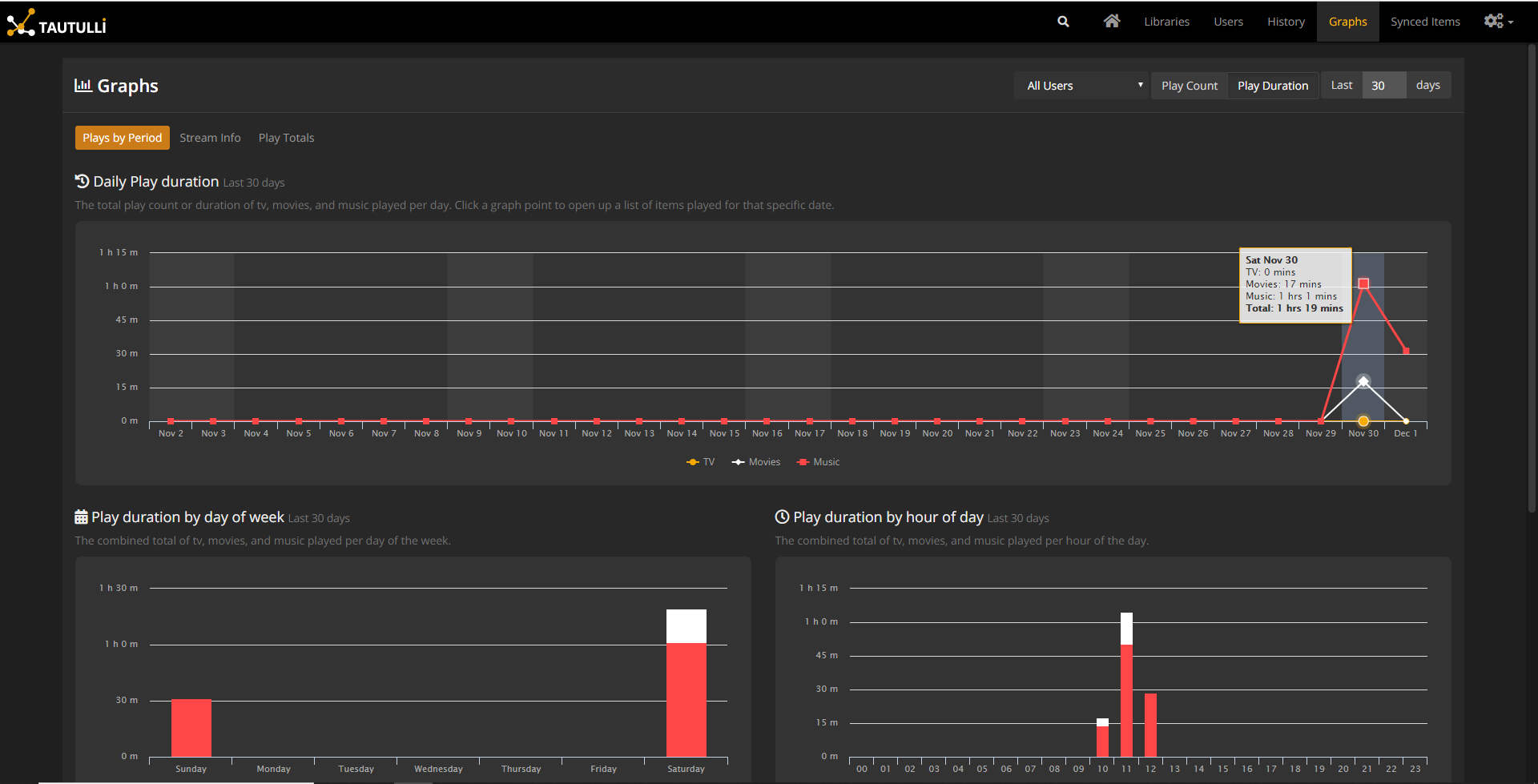
Task: Go to Home via house icon
Action: (1111, 22)
